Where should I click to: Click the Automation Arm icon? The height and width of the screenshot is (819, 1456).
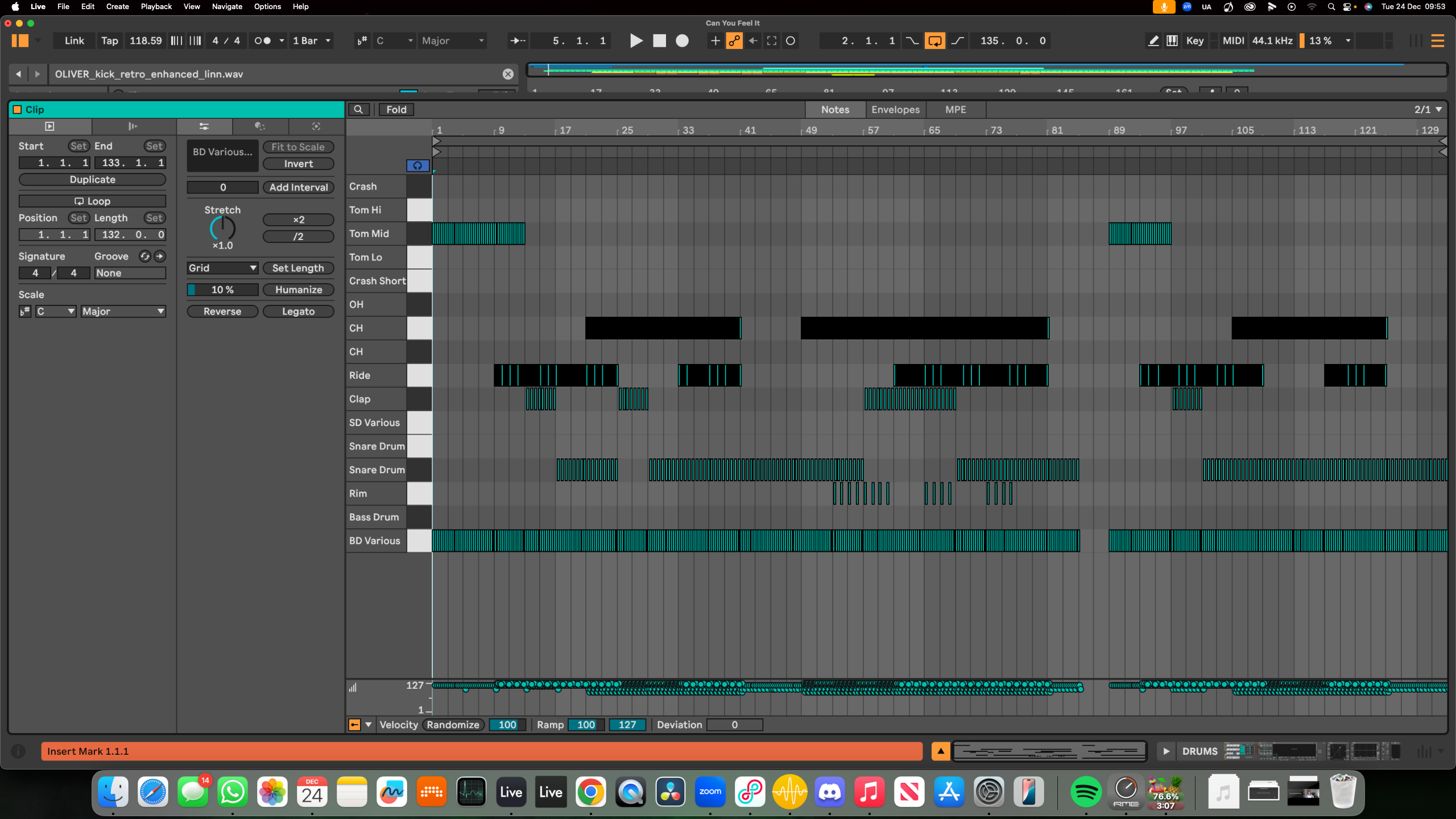click(x=734, y=41)
